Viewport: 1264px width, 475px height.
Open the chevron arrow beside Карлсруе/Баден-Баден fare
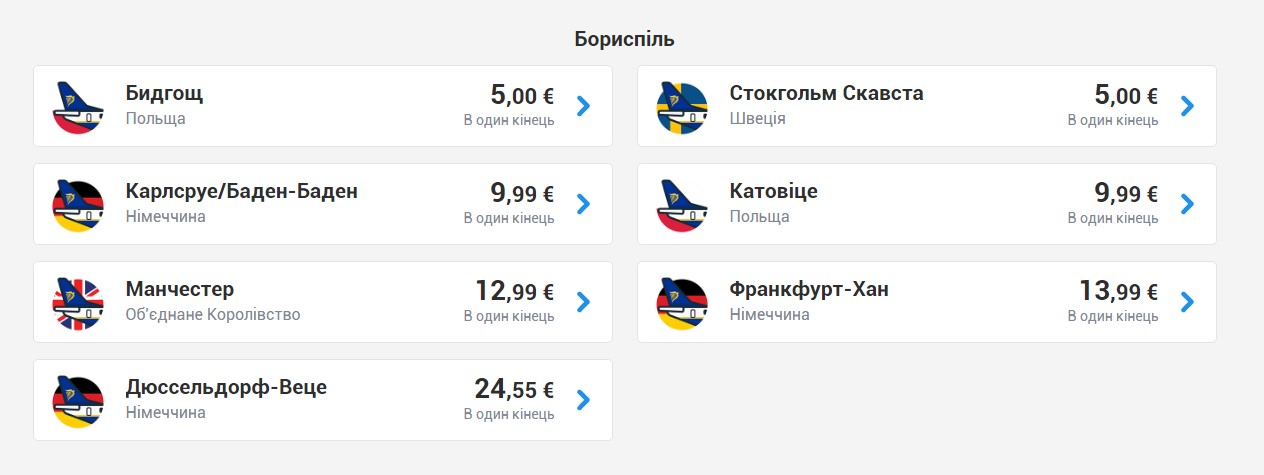[x=584, y=204]
